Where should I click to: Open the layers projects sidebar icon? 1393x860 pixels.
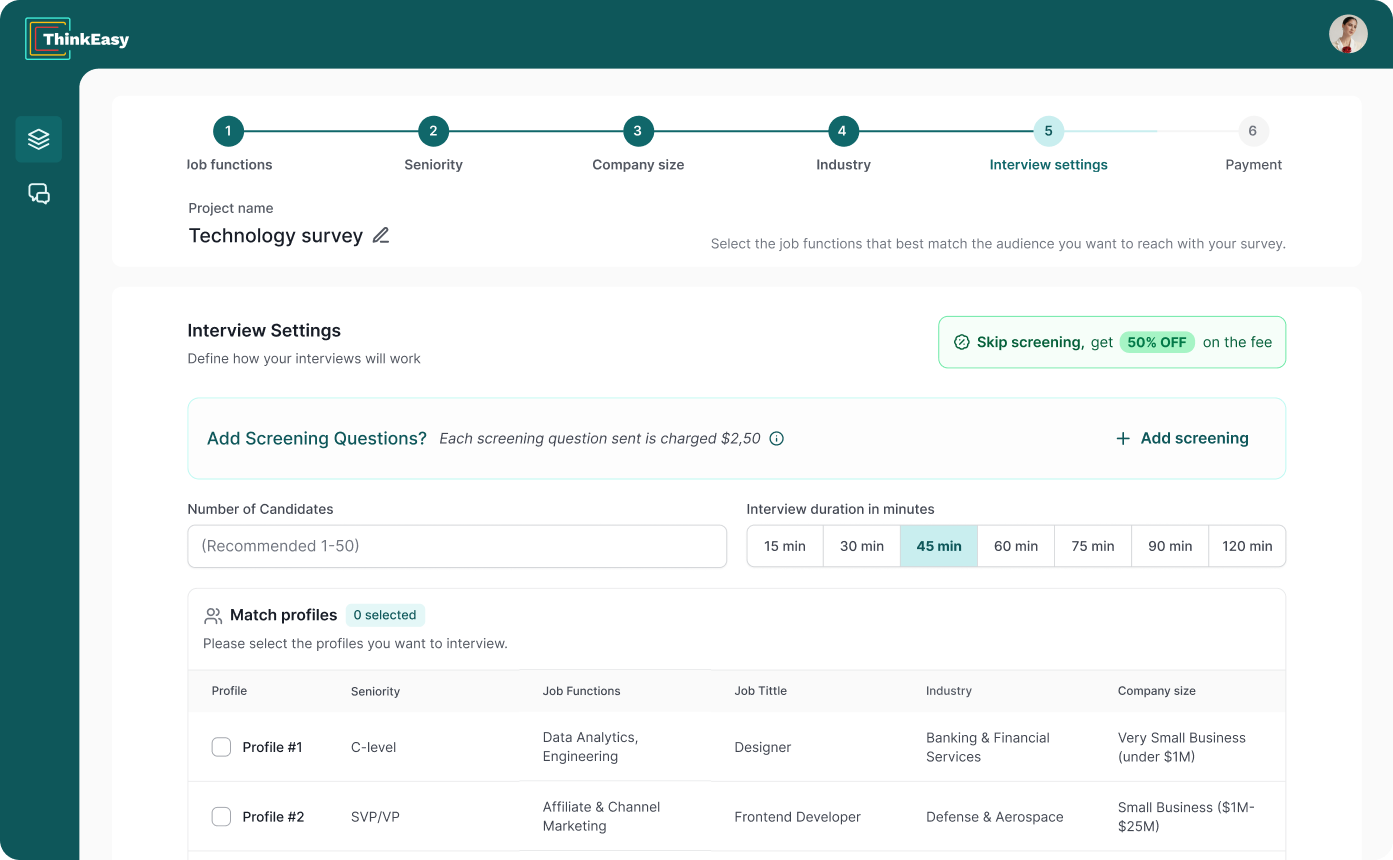point(39,139)
